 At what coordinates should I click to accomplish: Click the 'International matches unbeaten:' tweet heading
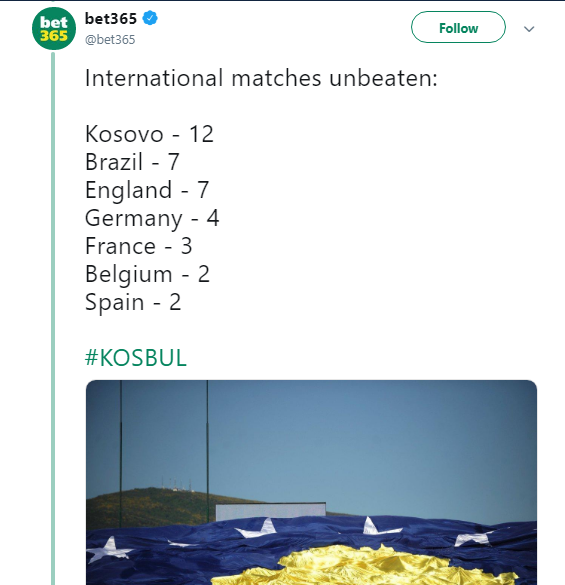coord(261,78)
